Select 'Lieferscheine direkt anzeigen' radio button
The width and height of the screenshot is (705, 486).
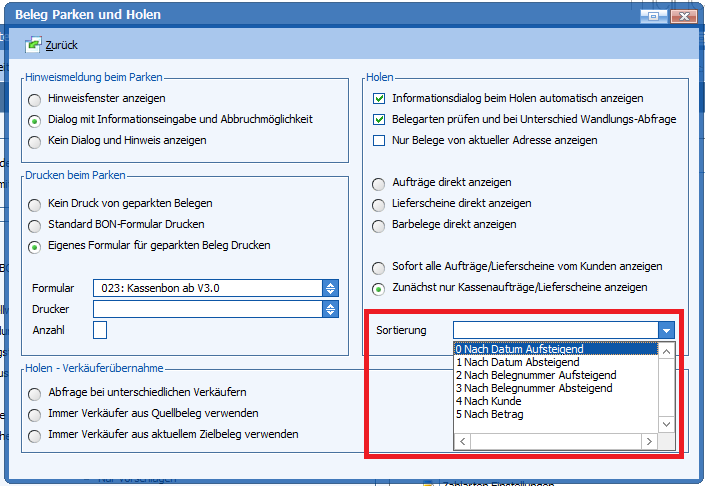point(379,204)
